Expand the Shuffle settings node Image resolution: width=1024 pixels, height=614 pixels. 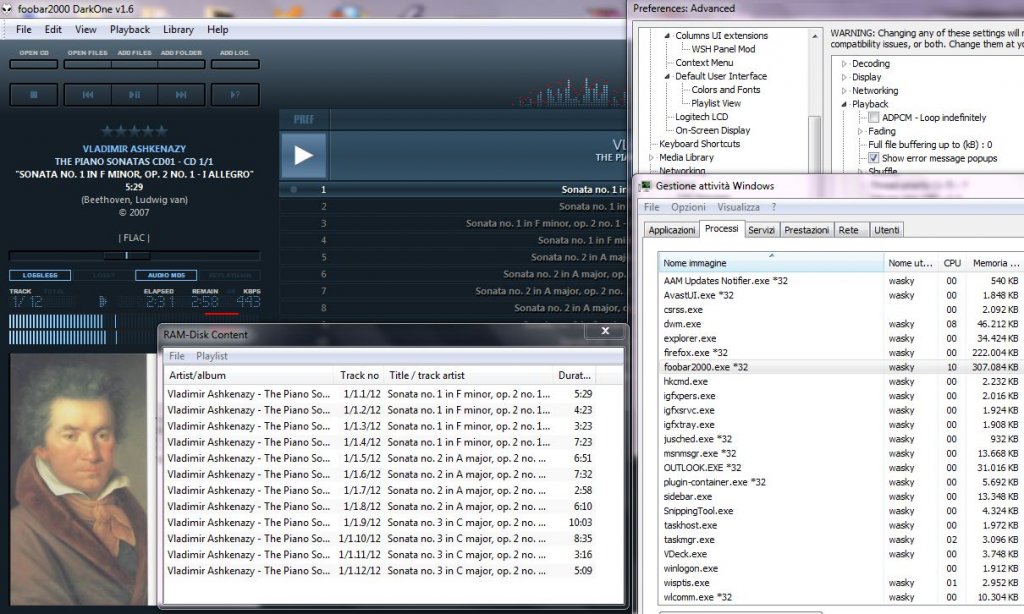(860, 171)
